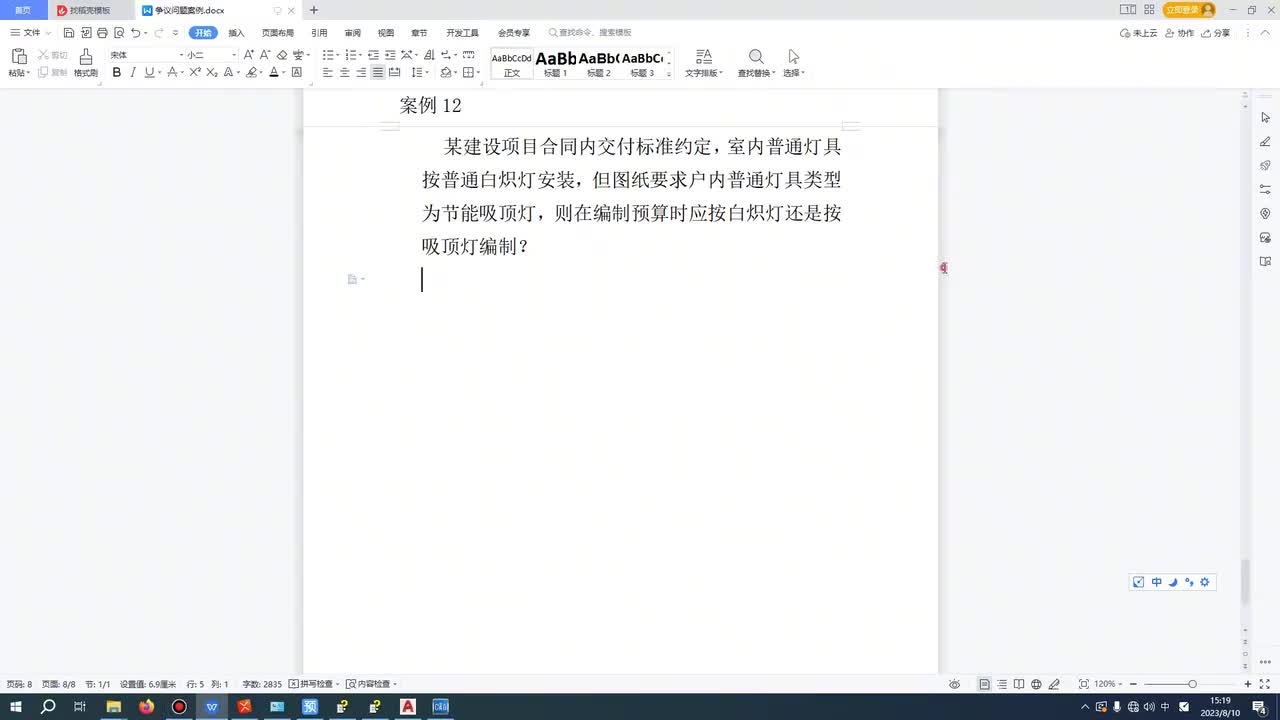Click the Paste clipboard icon
1280x720 pixels.
[x=18, y=57]
